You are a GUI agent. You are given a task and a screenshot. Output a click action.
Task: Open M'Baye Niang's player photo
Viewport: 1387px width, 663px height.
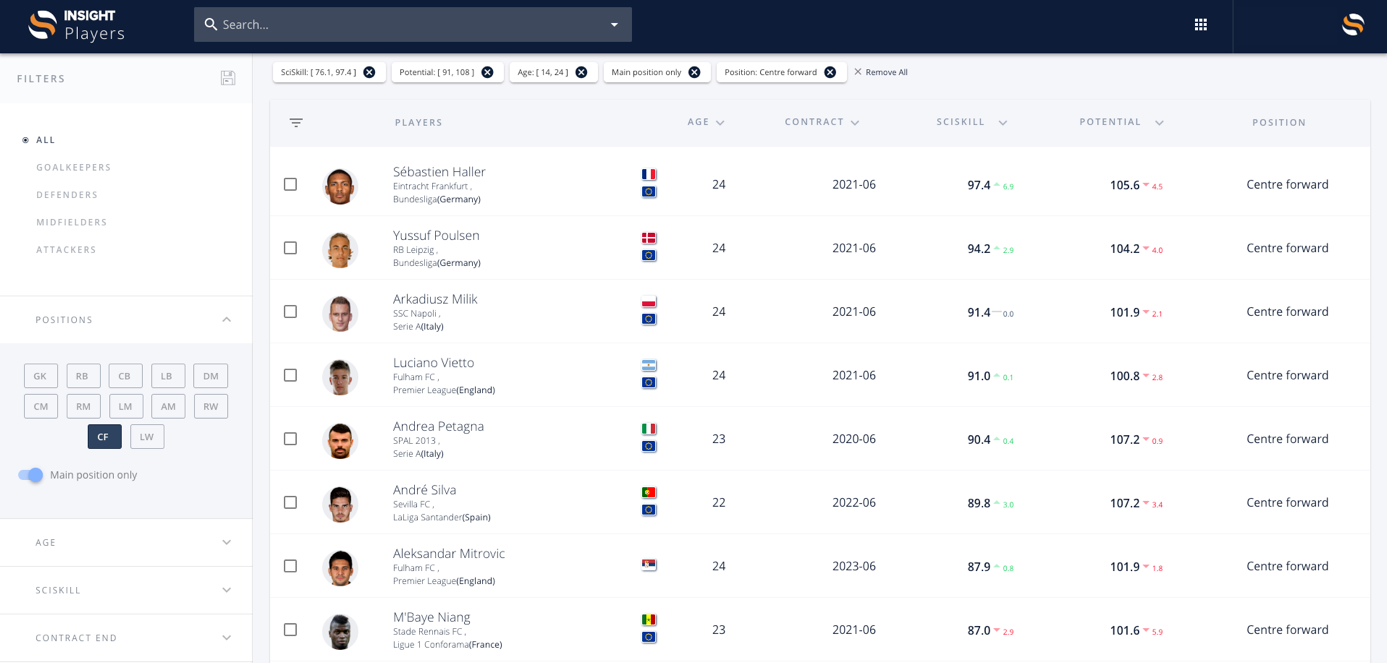(340, 631)
